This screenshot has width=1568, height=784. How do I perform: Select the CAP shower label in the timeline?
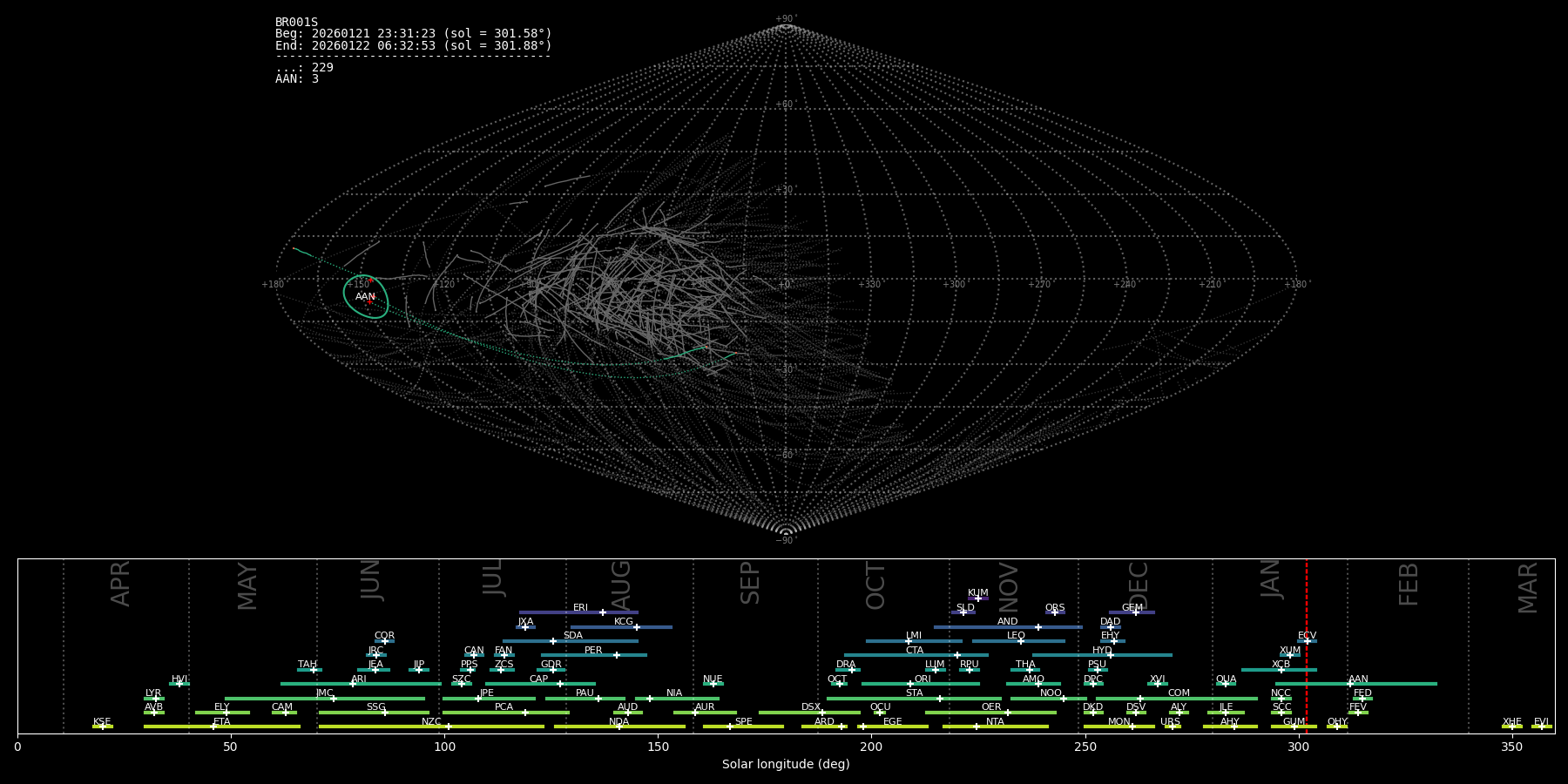[539, 679]
